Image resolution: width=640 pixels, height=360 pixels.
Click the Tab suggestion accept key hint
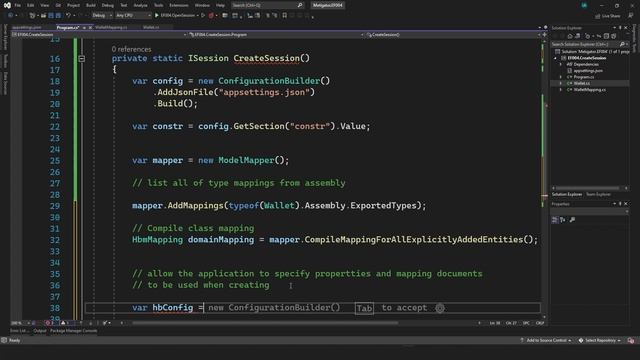point(364,308)
